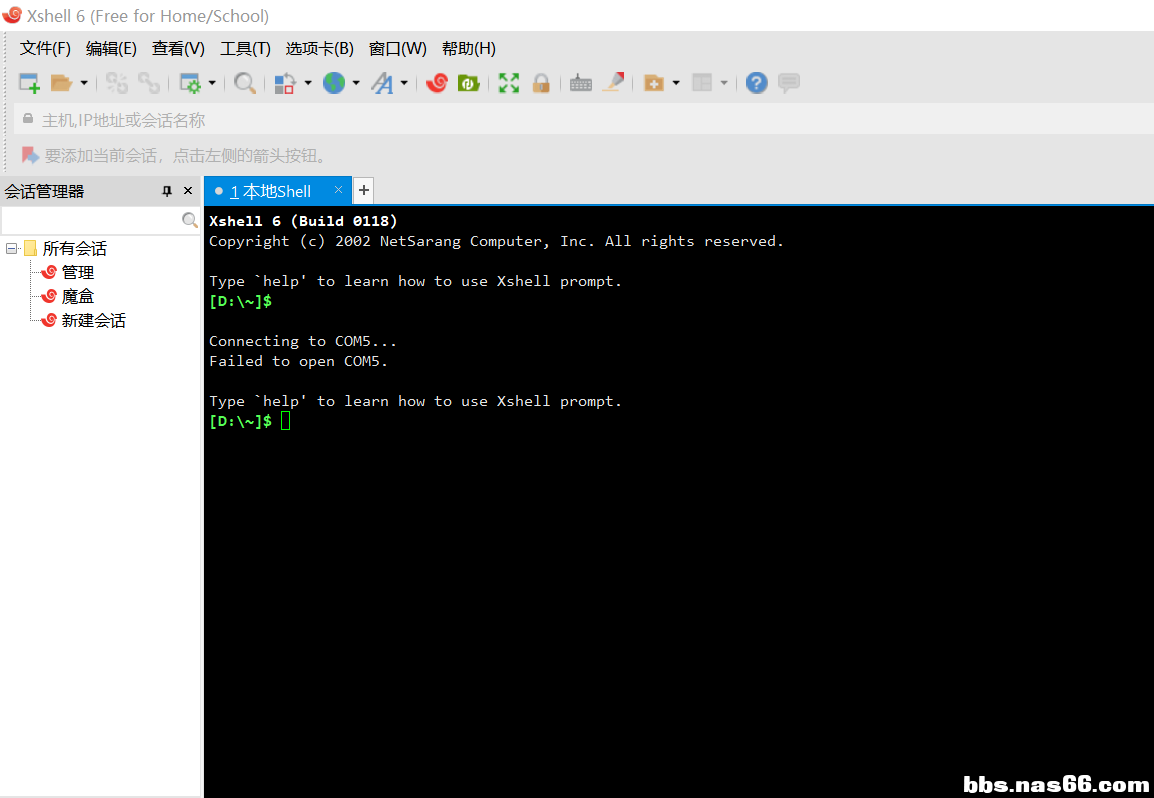
Task: Click the red Xshell swirl toolbar icon
Action: pos(436,83)
